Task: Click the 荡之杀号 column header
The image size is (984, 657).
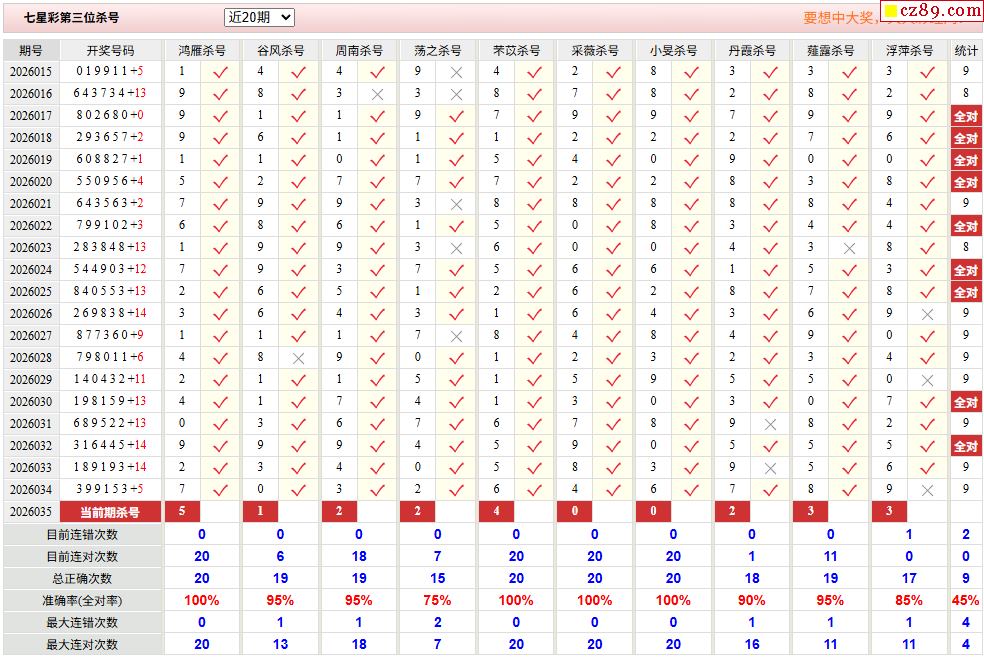Action: pyautogui.click(x=437, y=50)
